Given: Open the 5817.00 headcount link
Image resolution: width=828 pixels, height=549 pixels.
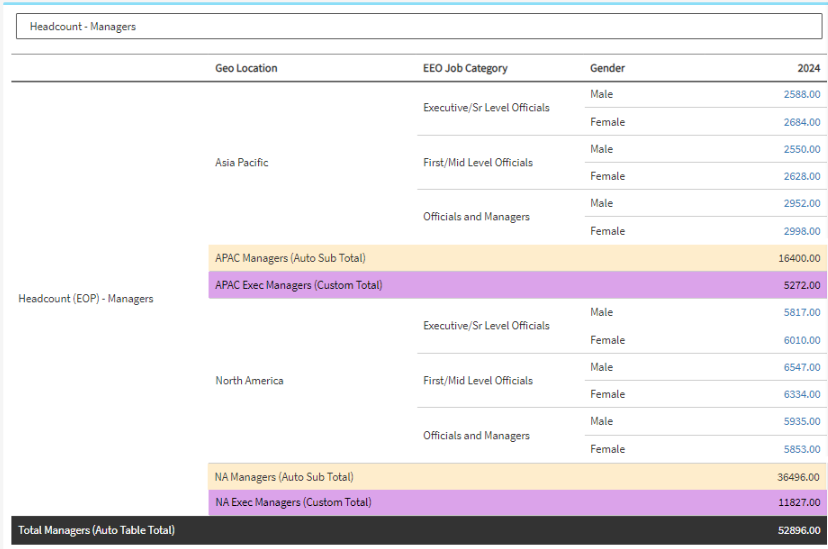Looking at the screenshot, I should (802, 313).
